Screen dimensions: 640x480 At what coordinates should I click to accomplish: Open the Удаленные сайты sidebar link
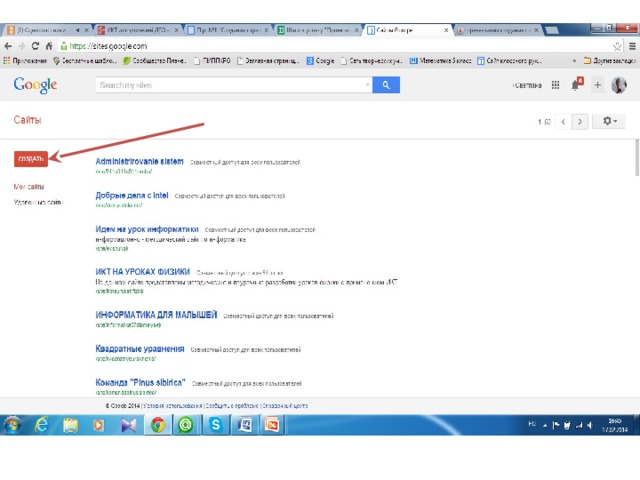38,202
